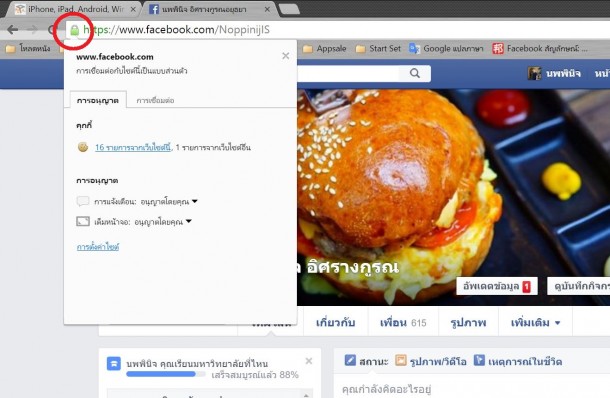
Task: Open the การตั้งค่าไซต์ site settings link
Action: [98, 247]
